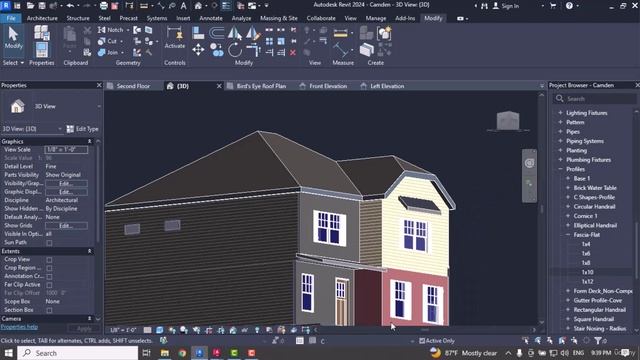Collapse the Profiles node in Project Browser
Image resolution: width=640 pixels, height=360 pixels.
(560, 169)
